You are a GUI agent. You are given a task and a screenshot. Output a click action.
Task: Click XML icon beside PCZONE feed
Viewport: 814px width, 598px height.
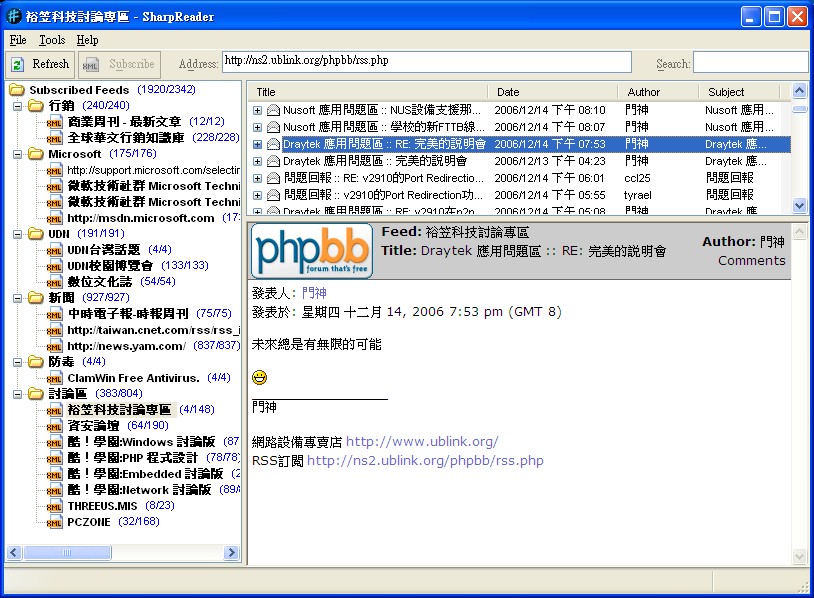pos(54,522)
